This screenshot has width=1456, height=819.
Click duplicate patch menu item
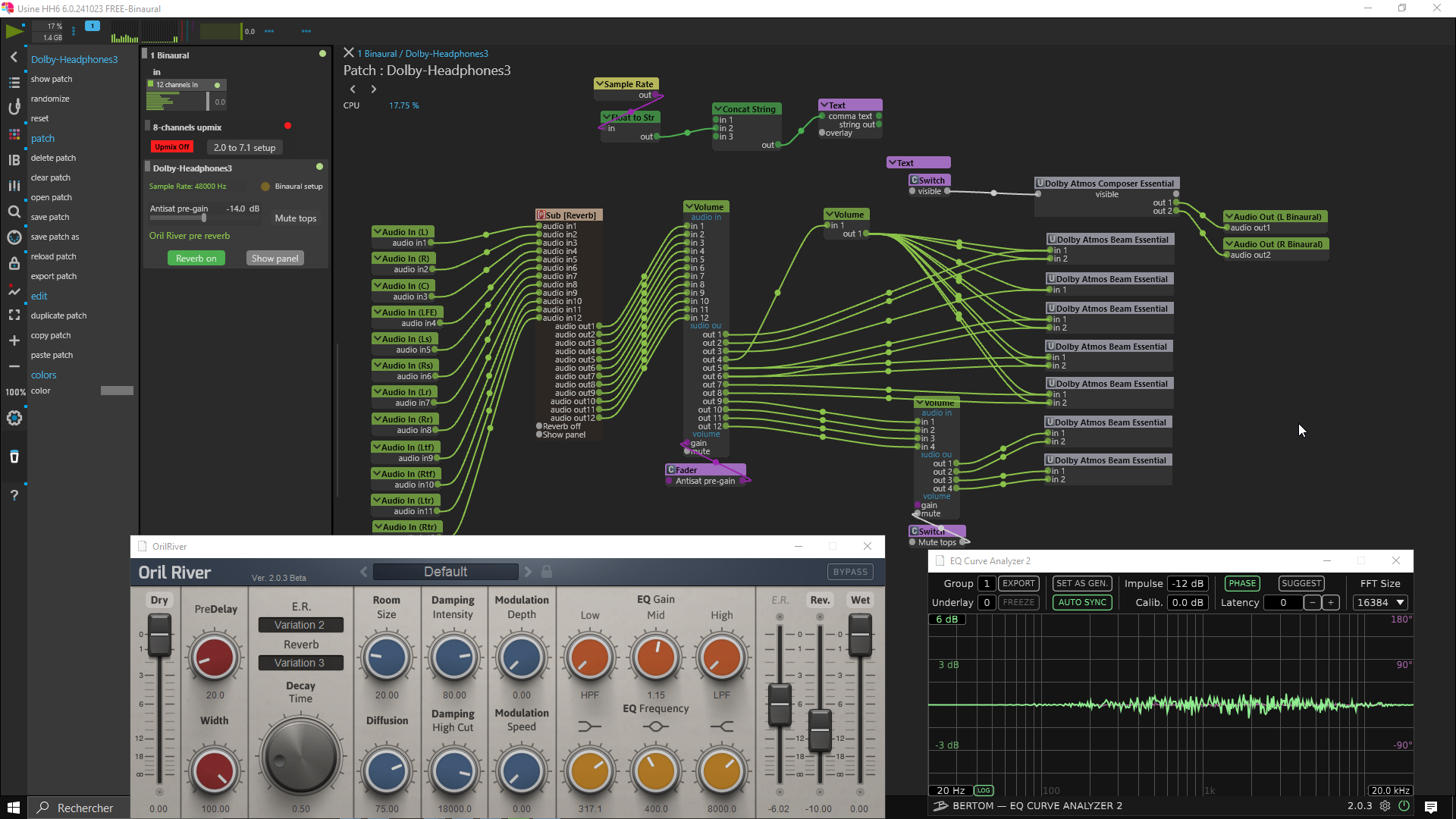tap(58, 315)
